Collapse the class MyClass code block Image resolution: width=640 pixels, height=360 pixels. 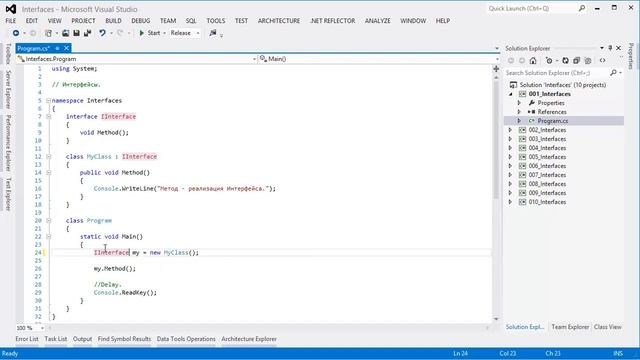[x=48, y=156]
